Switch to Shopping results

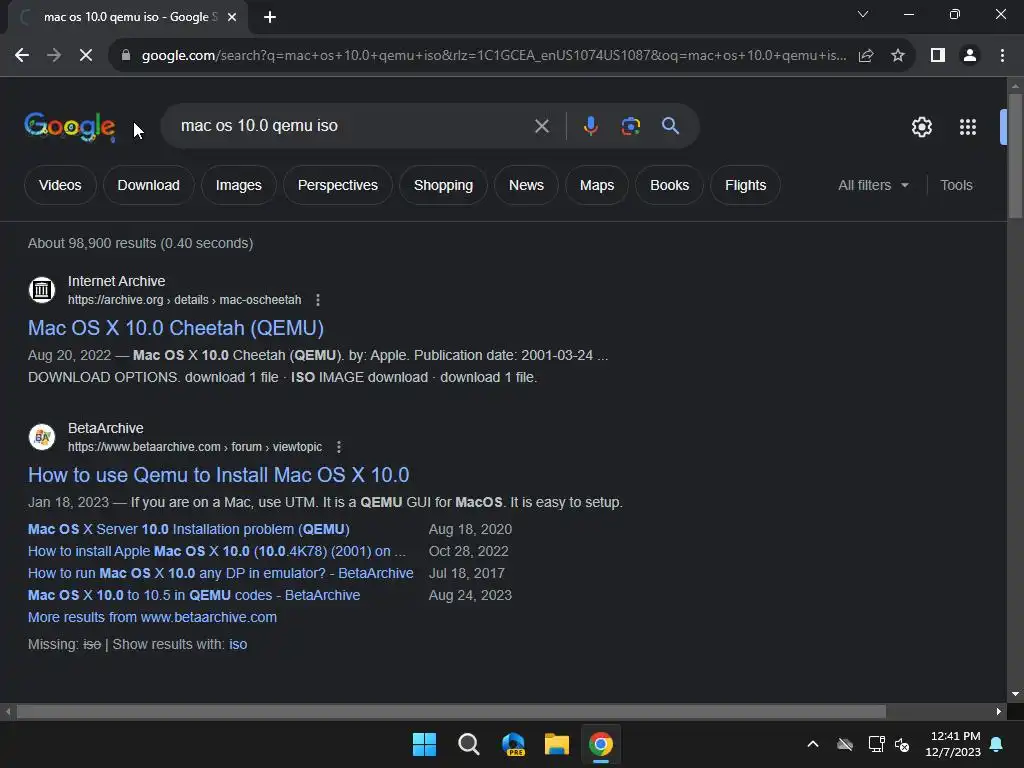coord(443,185)
